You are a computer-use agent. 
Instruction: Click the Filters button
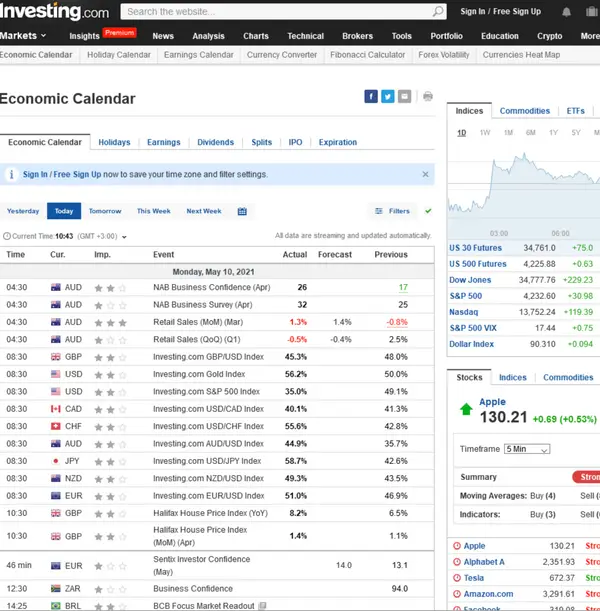(x=392, y=211)
